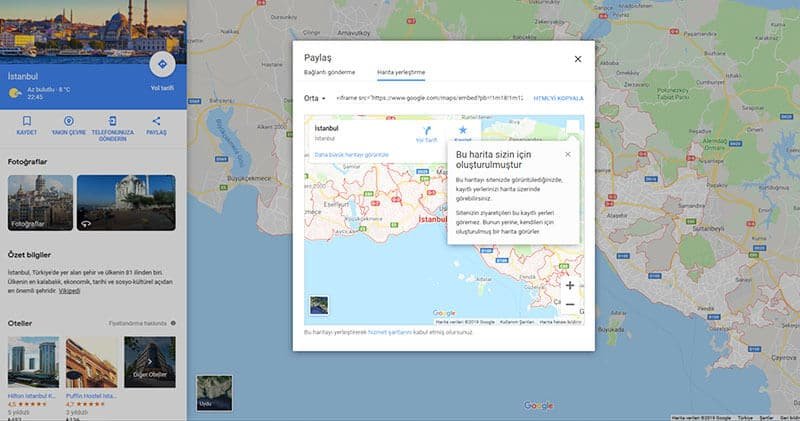Open the YAKIN ÇEVRE nearby icon
The height and width of the screenshot is (421, 800).
coord(68,121)
